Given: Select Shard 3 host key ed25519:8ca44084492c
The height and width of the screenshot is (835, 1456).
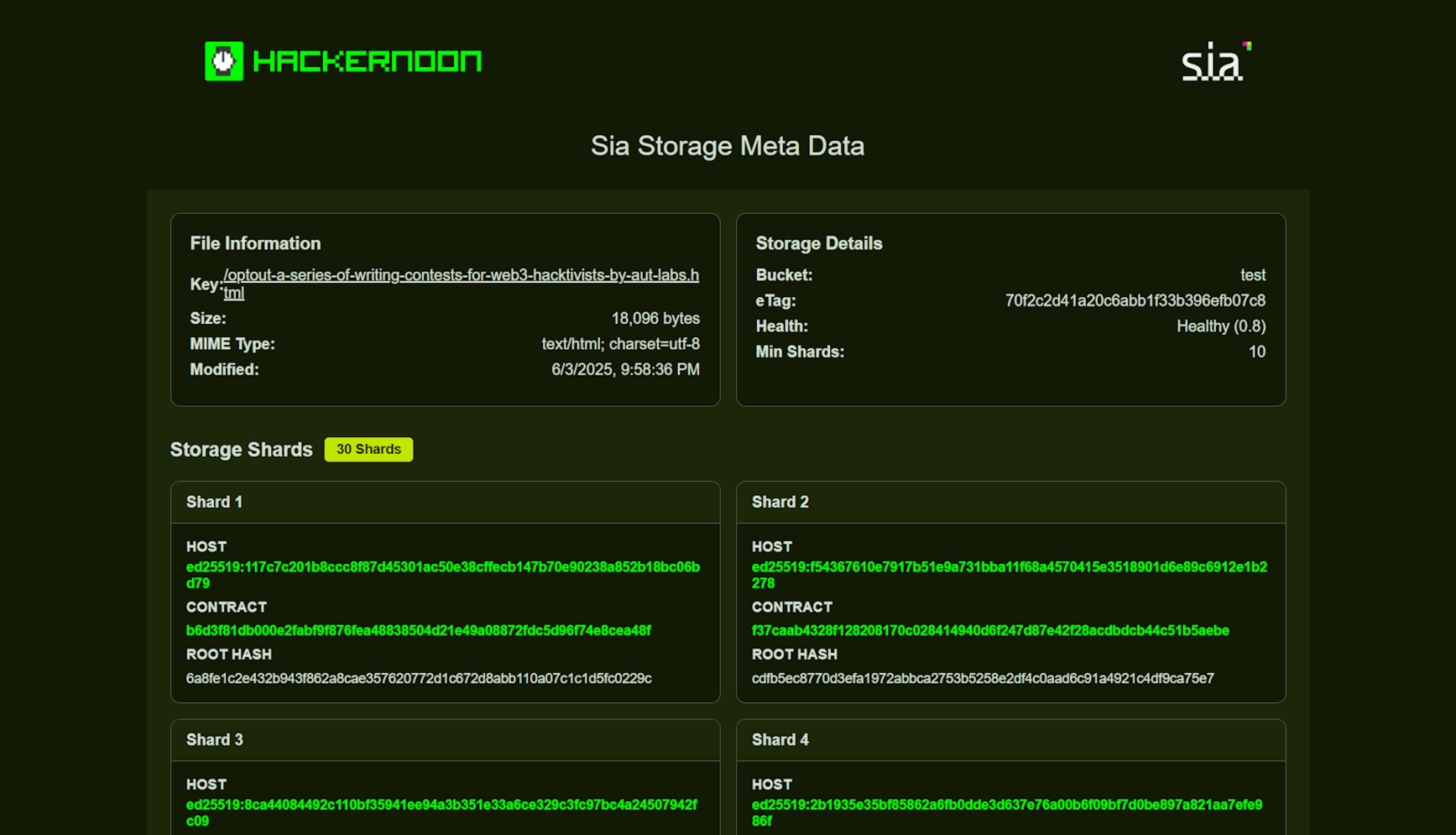Looking at the screenshot, I should click(442, 813).
